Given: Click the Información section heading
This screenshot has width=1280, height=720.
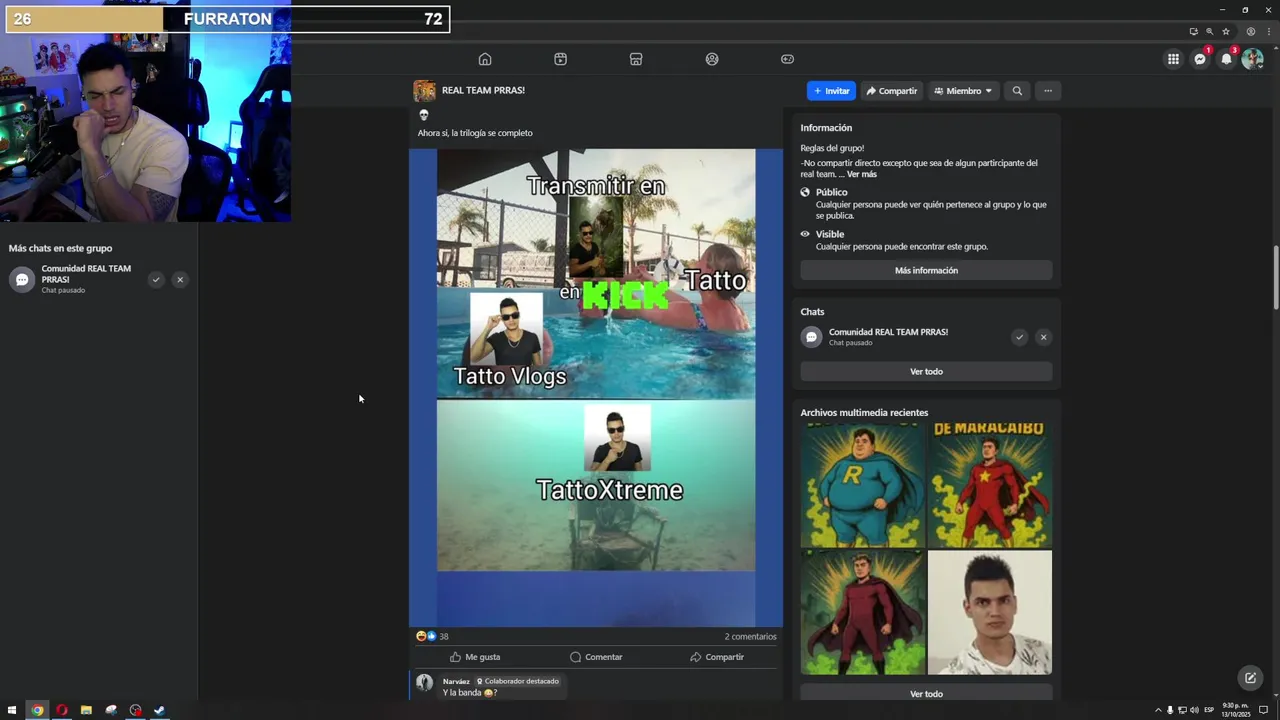Looking at the screenshot, I should click(826, 128).
